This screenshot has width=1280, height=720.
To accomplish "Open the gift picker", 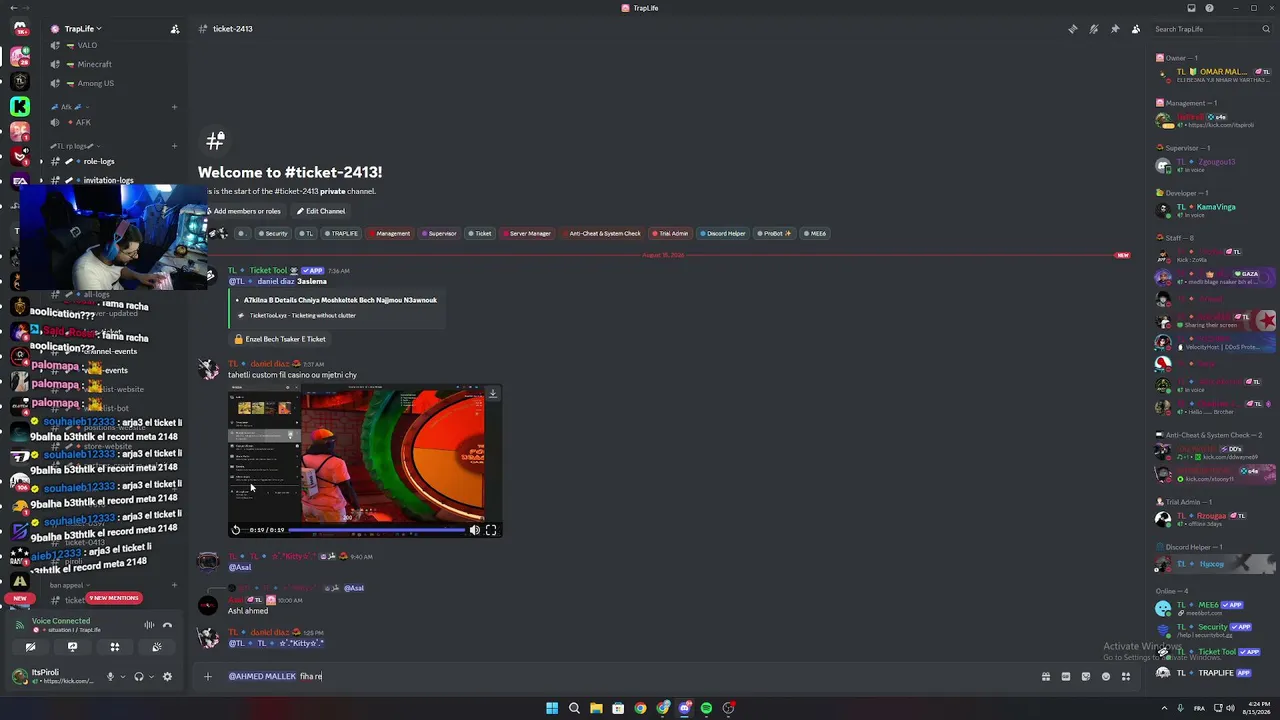I will [x=1046, y=677].
